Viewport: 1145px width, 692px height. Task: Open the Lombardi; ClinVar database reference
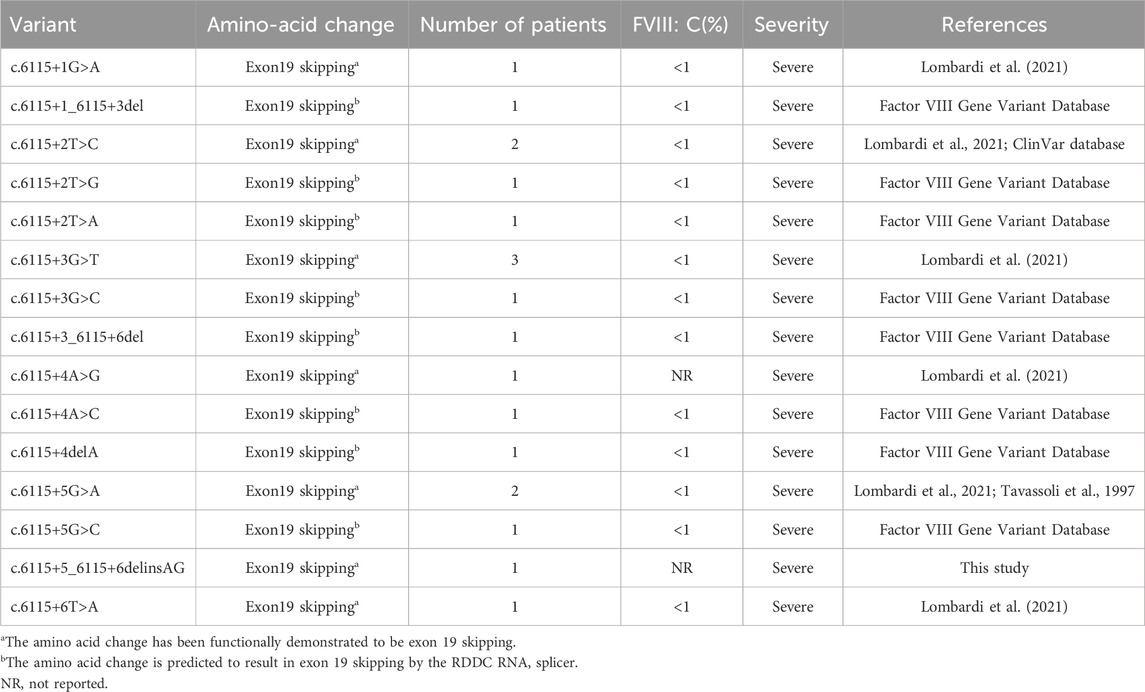pyautogui.click(x=993, y=145)
